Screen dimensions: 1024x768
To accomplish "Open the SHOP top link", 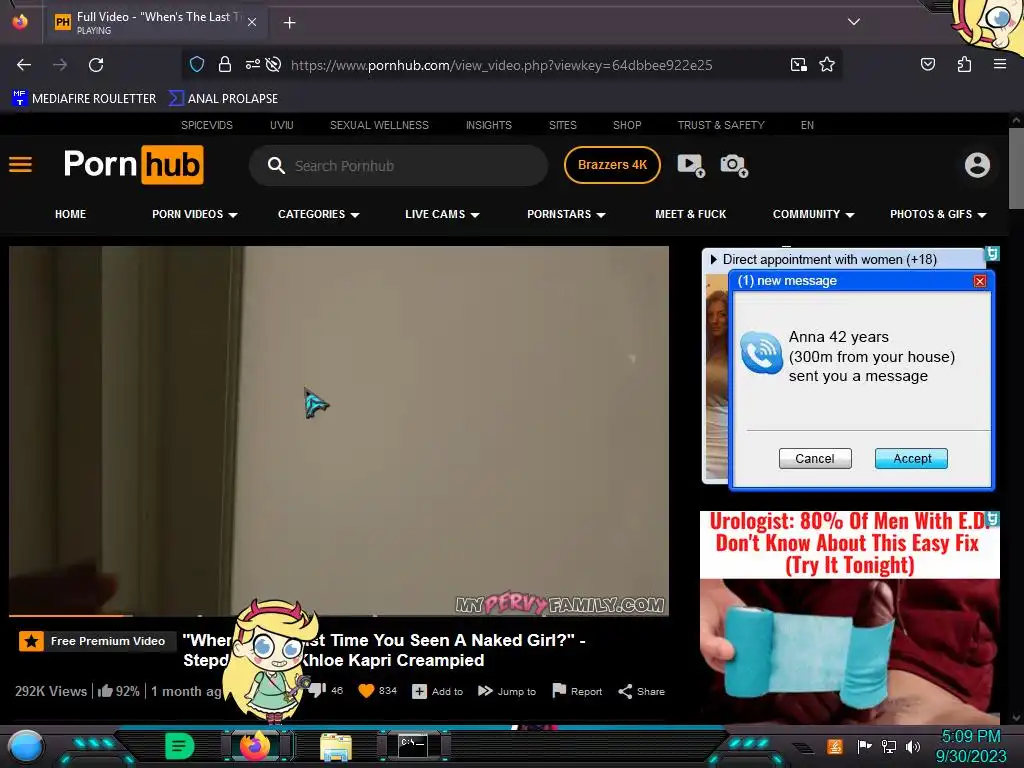I will tap(627, 125).
